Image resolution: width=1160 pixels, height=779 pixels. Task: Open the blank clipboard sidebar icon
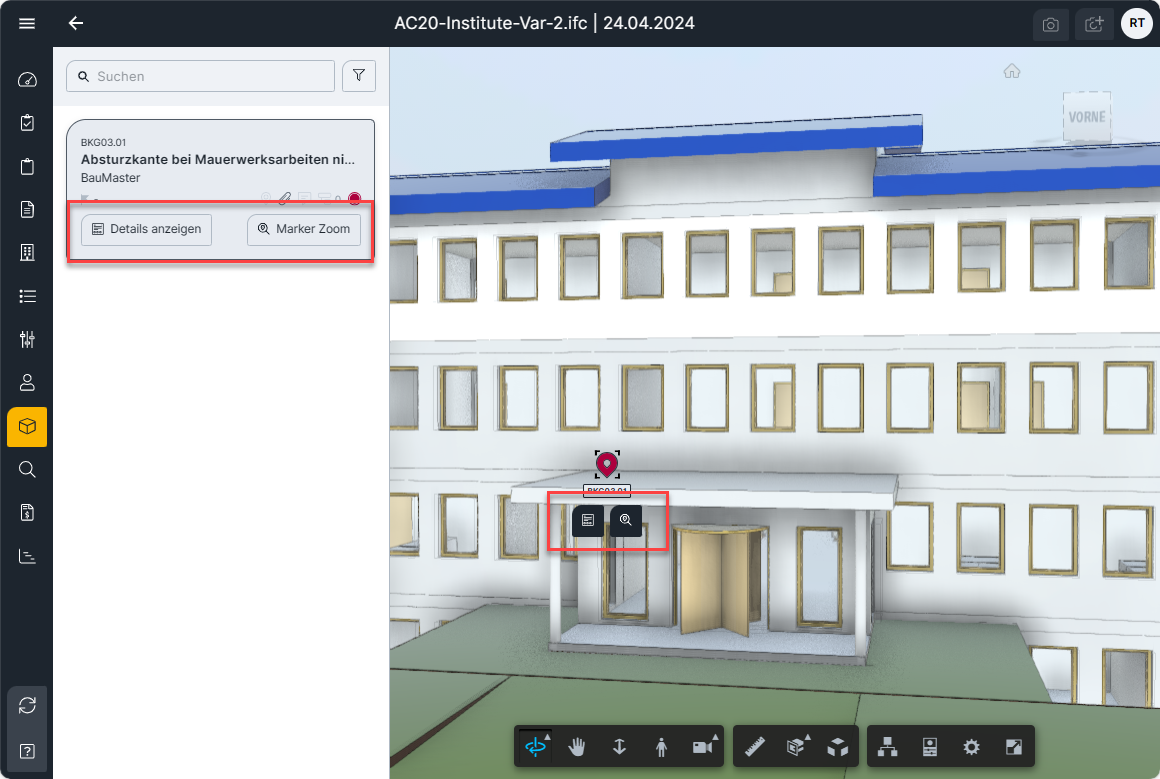pyautogui.click(x=27, y=166)
